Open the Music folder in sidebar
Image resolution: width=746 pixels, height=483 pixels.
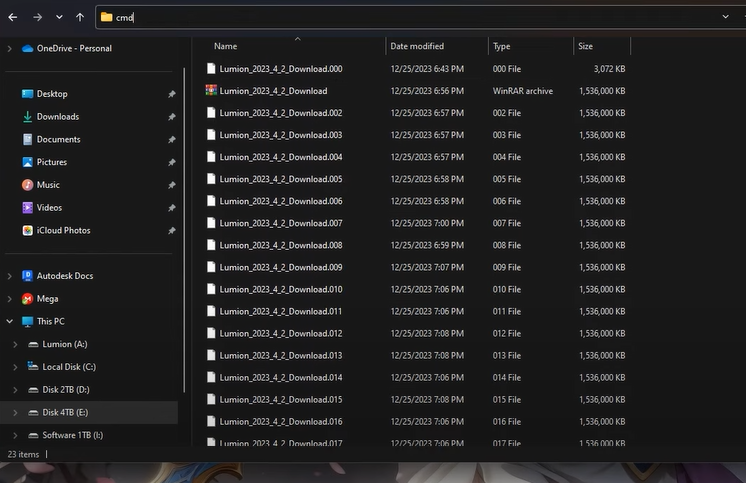(48, 185)
